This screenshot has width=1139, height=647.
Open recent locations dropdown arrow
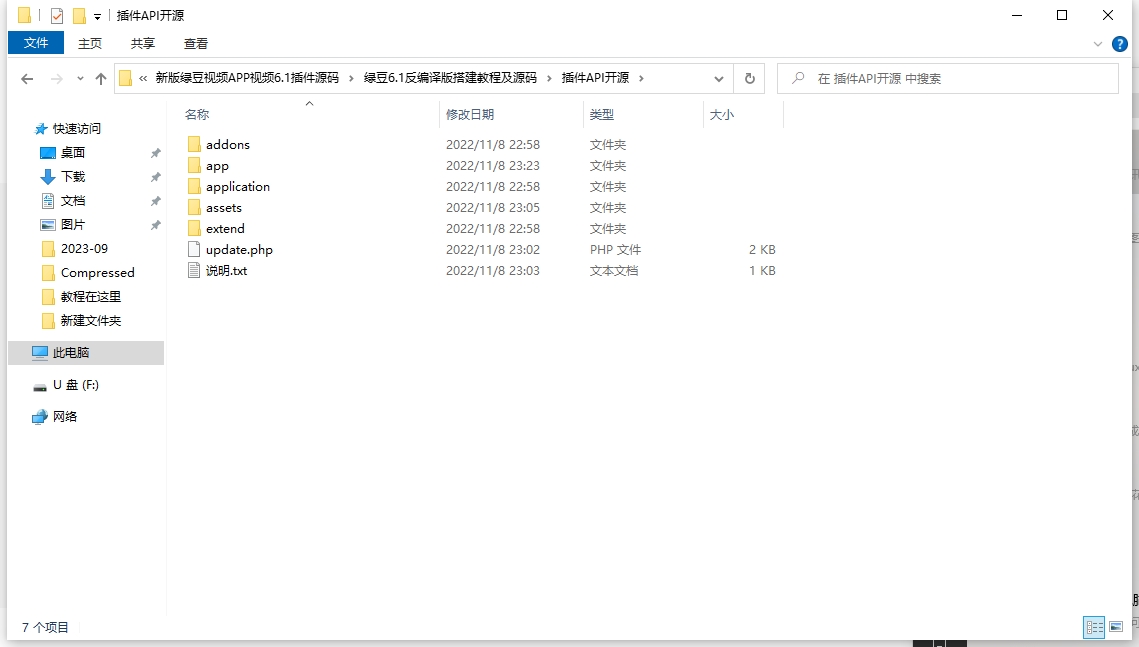click(79, 79)
